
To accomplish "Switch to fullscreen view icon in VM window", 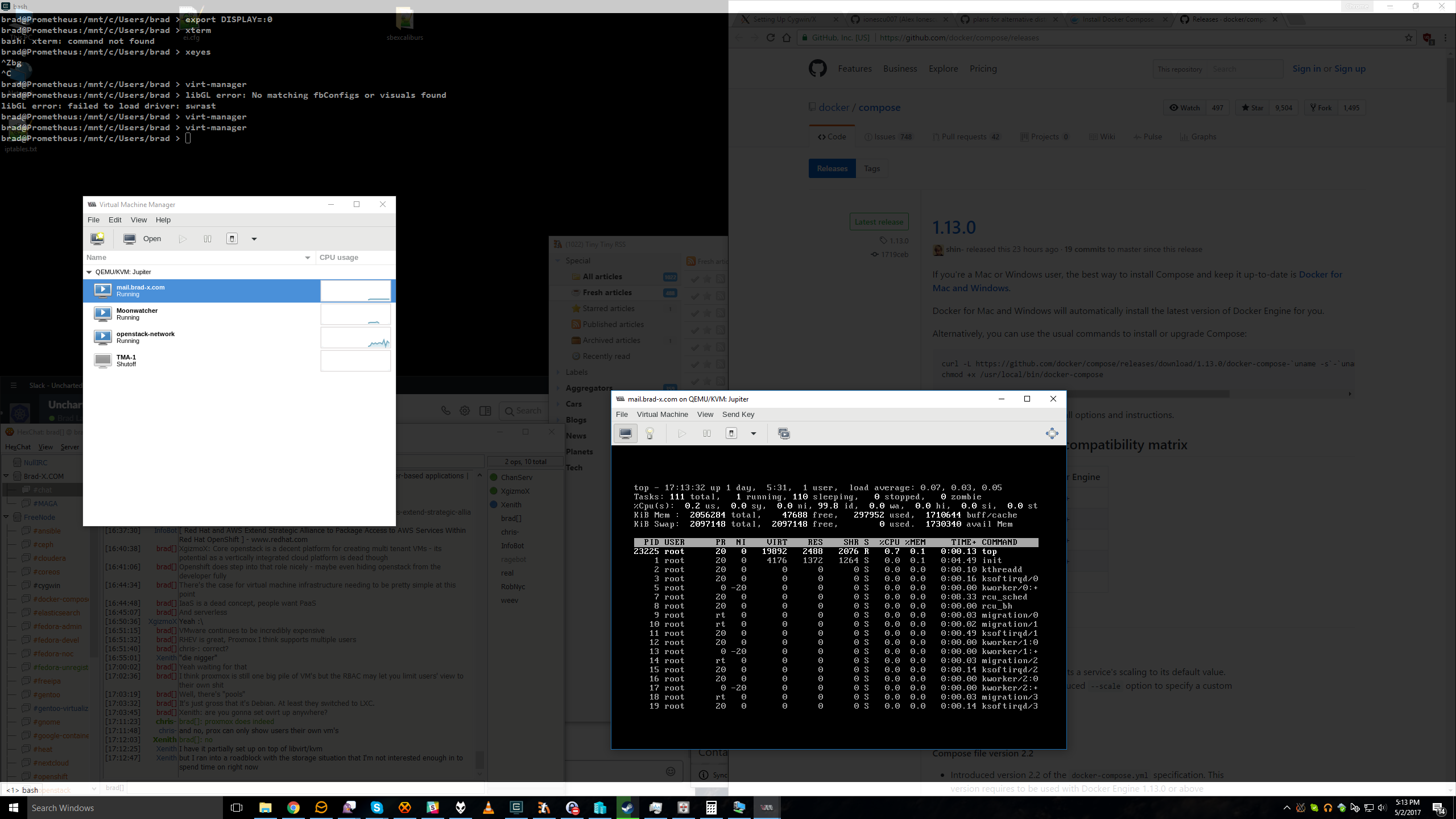I will [1052, 433].
